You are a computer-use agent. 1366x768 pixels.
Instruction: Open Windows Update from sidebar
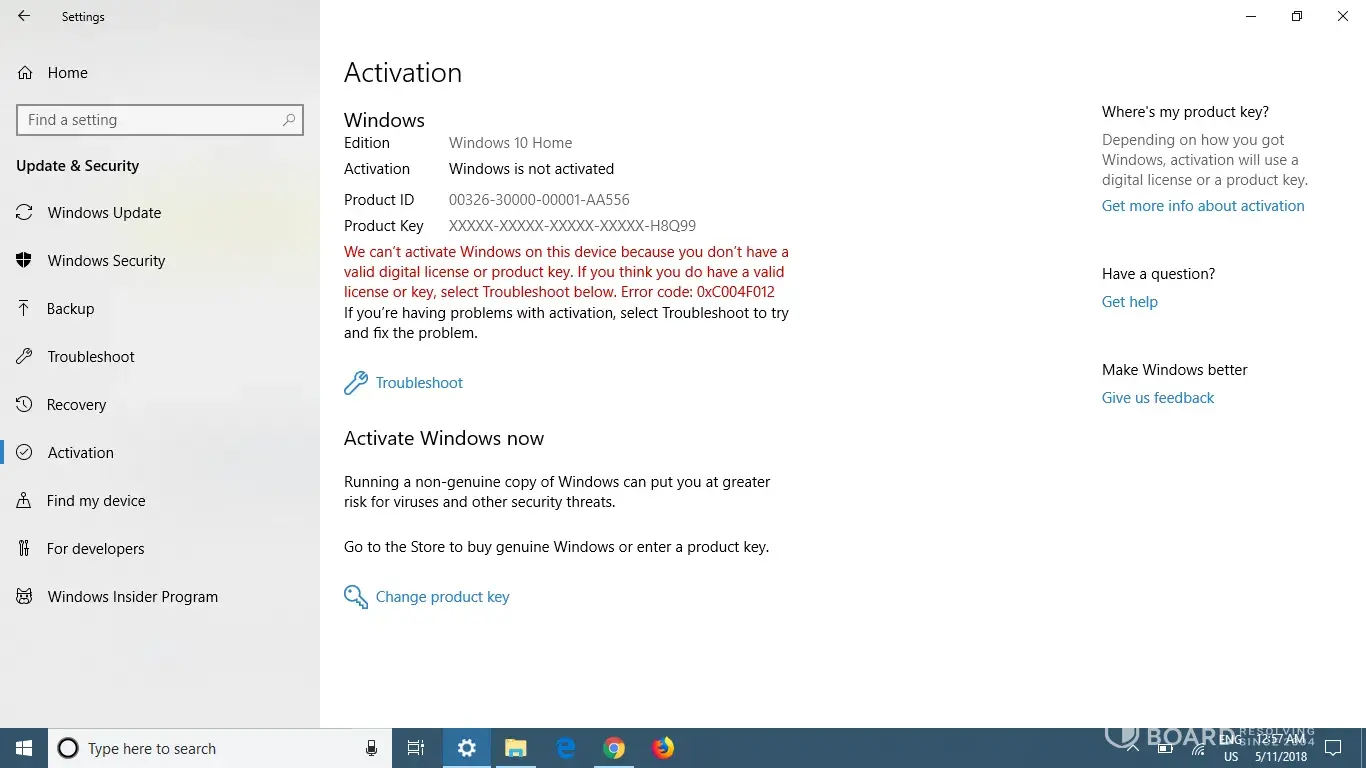(104, 213)
